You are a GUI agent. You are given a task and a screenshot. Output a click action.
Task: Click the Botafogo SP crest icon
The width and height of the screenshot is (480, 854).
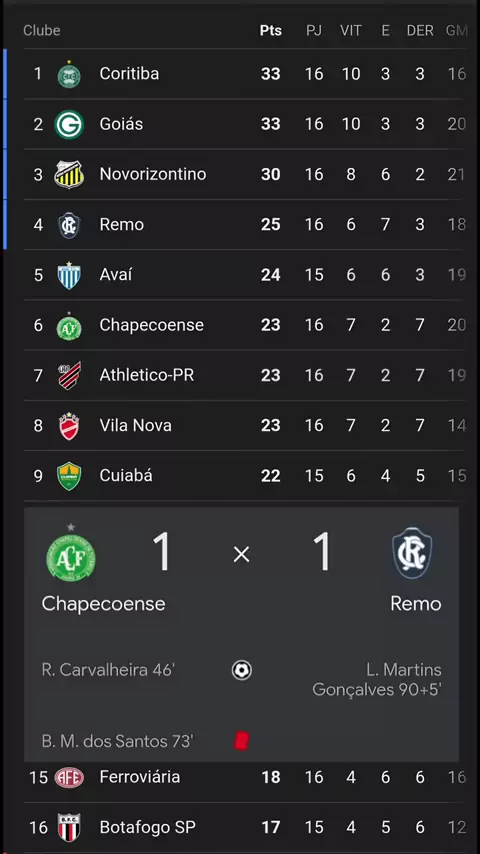69,827
